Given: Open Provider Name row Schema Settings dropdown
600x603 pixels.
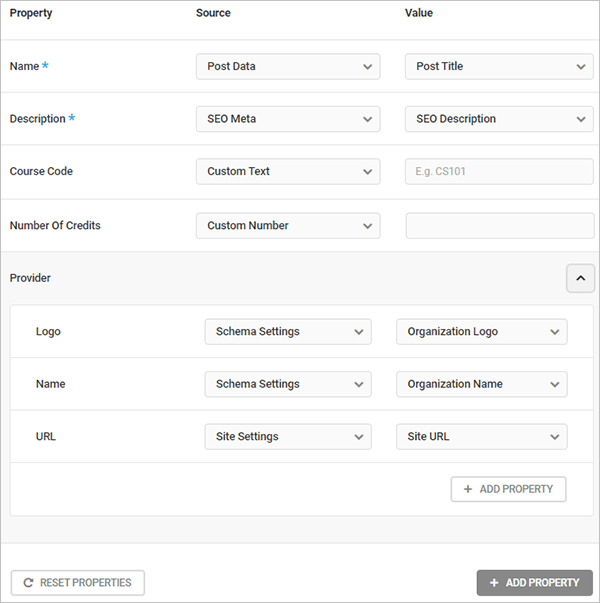Looking at the screenshot, I should [288, 384].
